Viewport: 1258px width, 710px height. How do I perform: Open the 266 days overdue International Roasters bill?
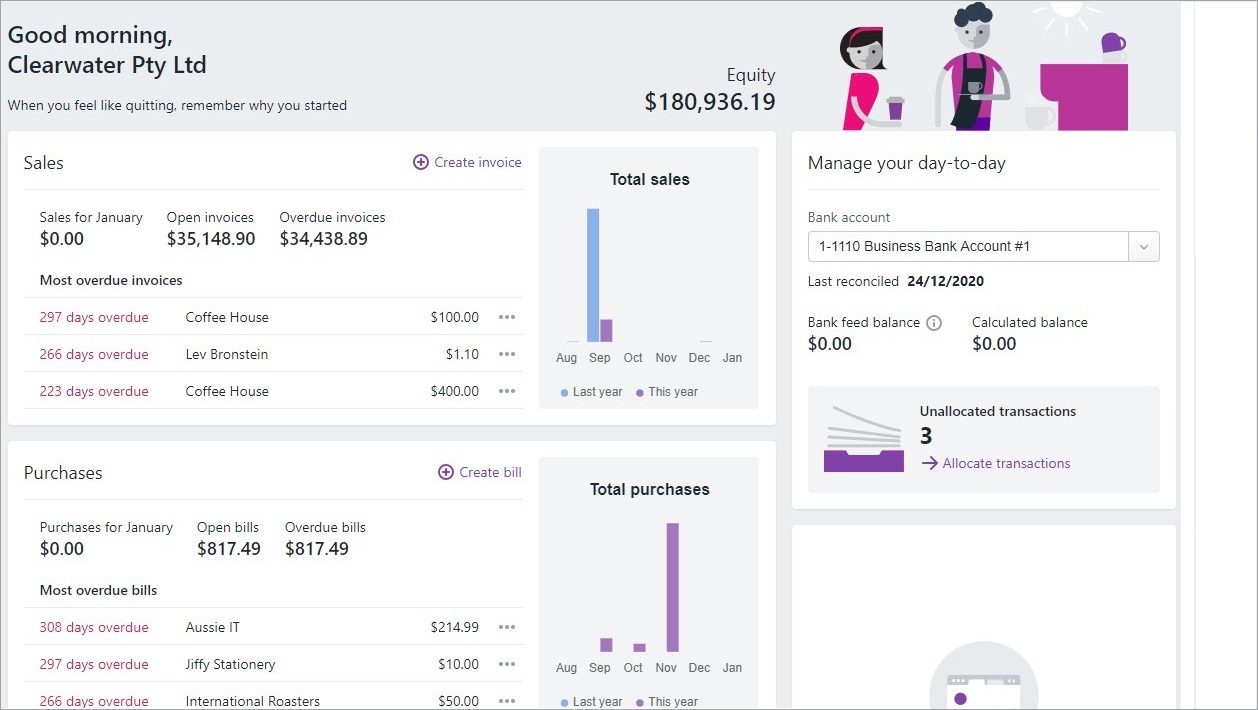tap(94, 701)
